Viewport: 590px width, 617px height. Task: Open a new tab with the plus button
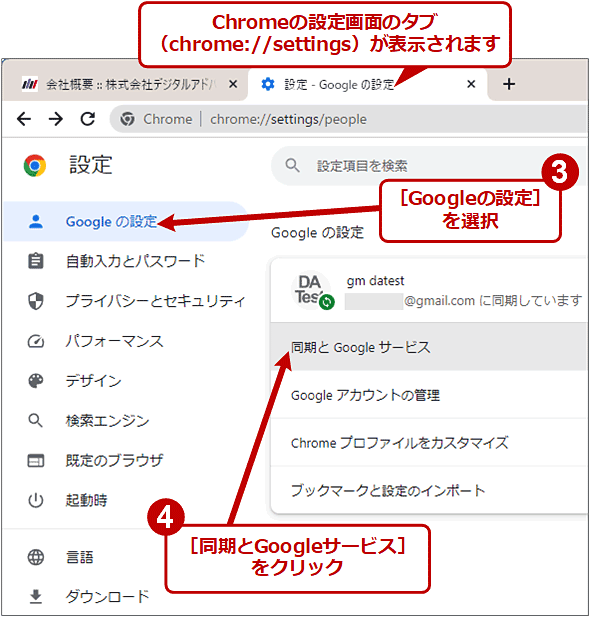tap(509, 84)
